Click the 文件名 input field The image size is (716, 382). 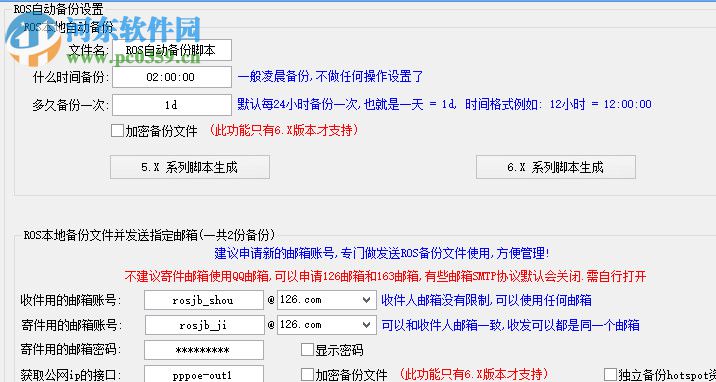172,50
